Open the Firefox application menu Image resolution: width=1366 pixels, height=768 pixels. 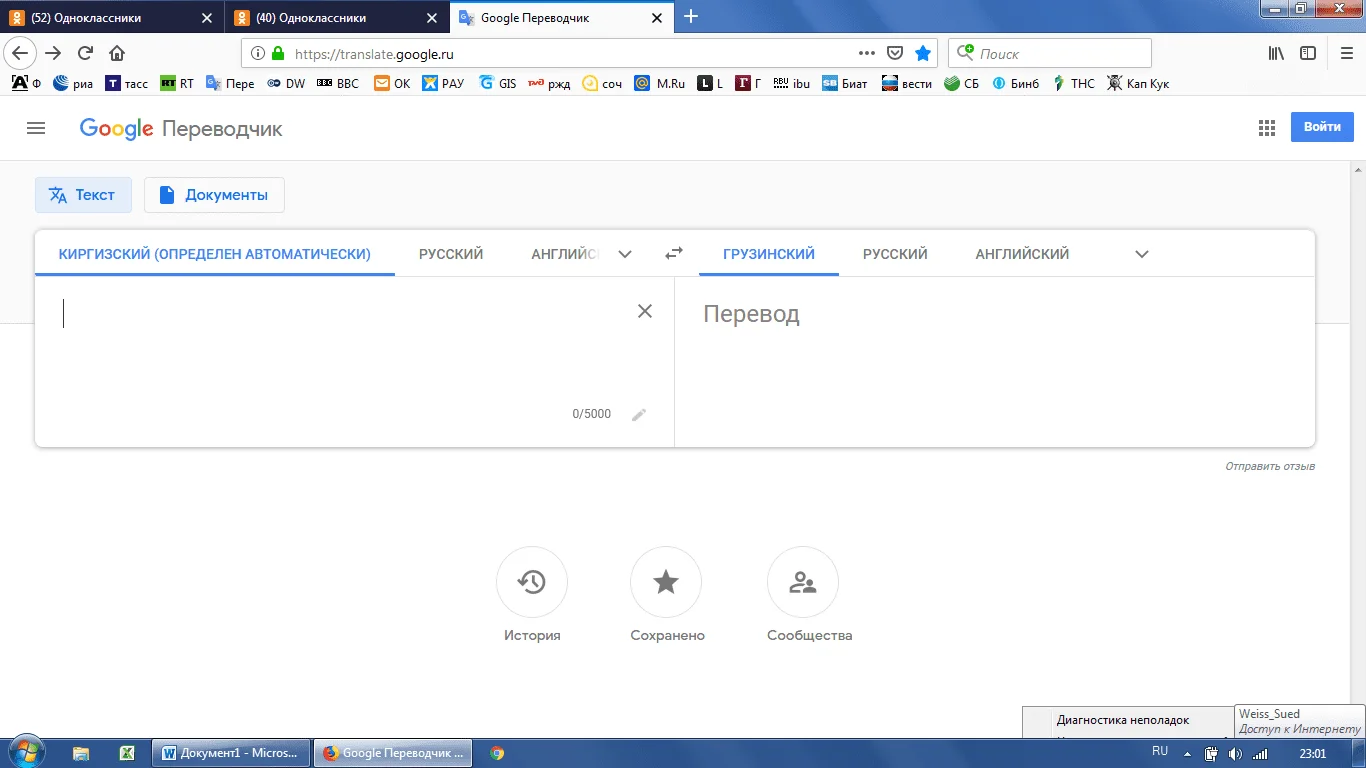(x=1346, y=54)
